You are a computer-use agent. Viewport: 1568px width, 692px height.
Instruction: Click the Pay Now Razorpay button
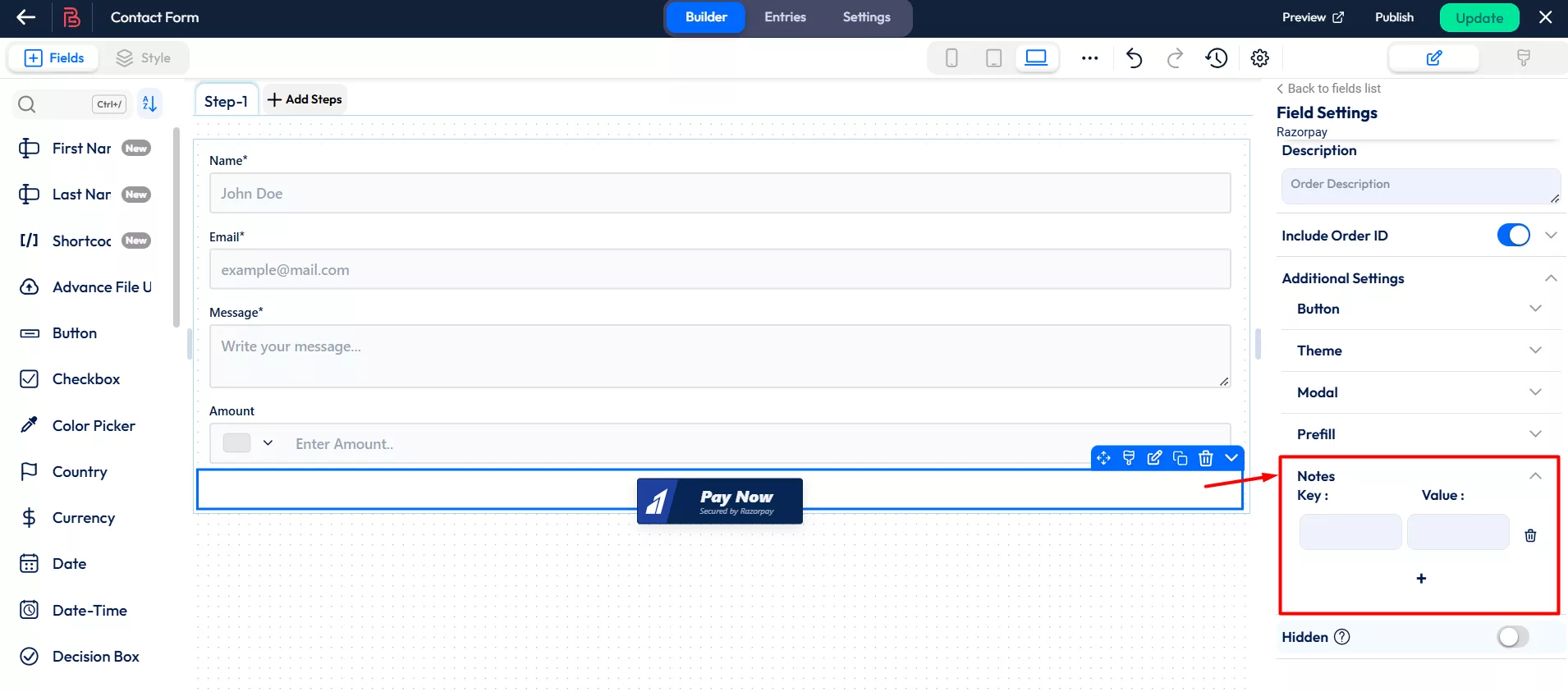[x=720, y=501]
